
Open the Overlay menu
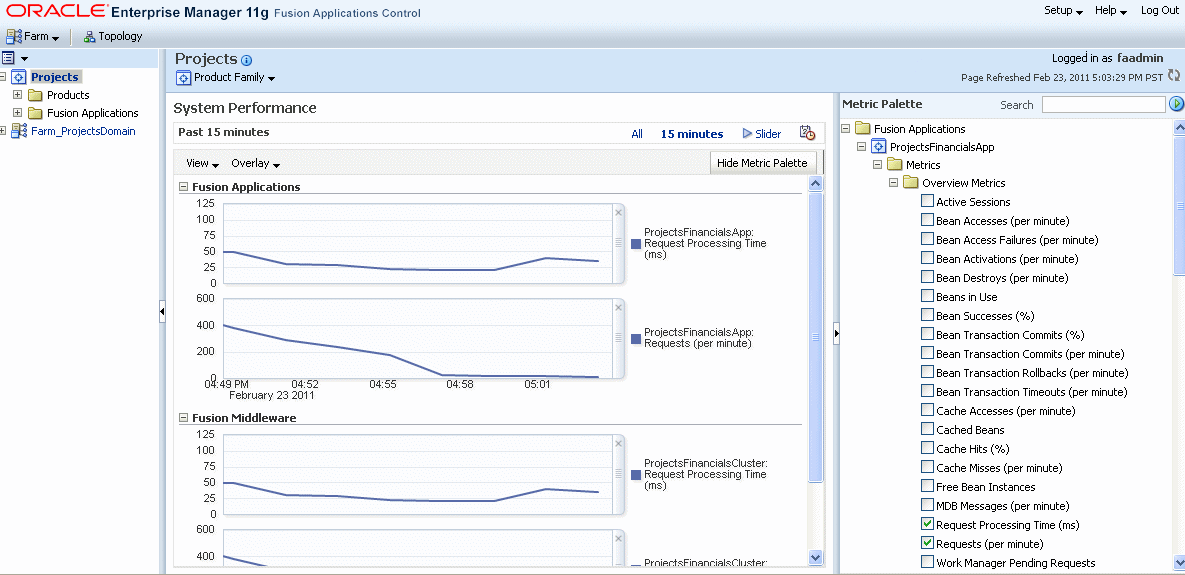pos(255,163)
